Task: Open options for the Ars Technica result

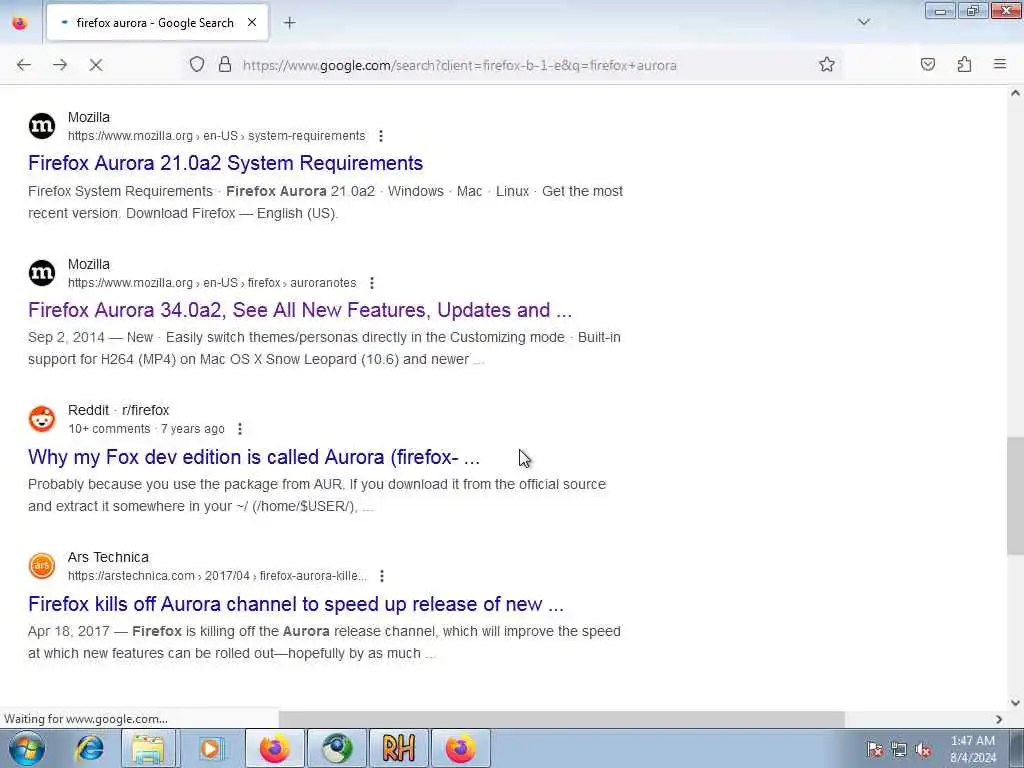Action: tap(382, 576)
